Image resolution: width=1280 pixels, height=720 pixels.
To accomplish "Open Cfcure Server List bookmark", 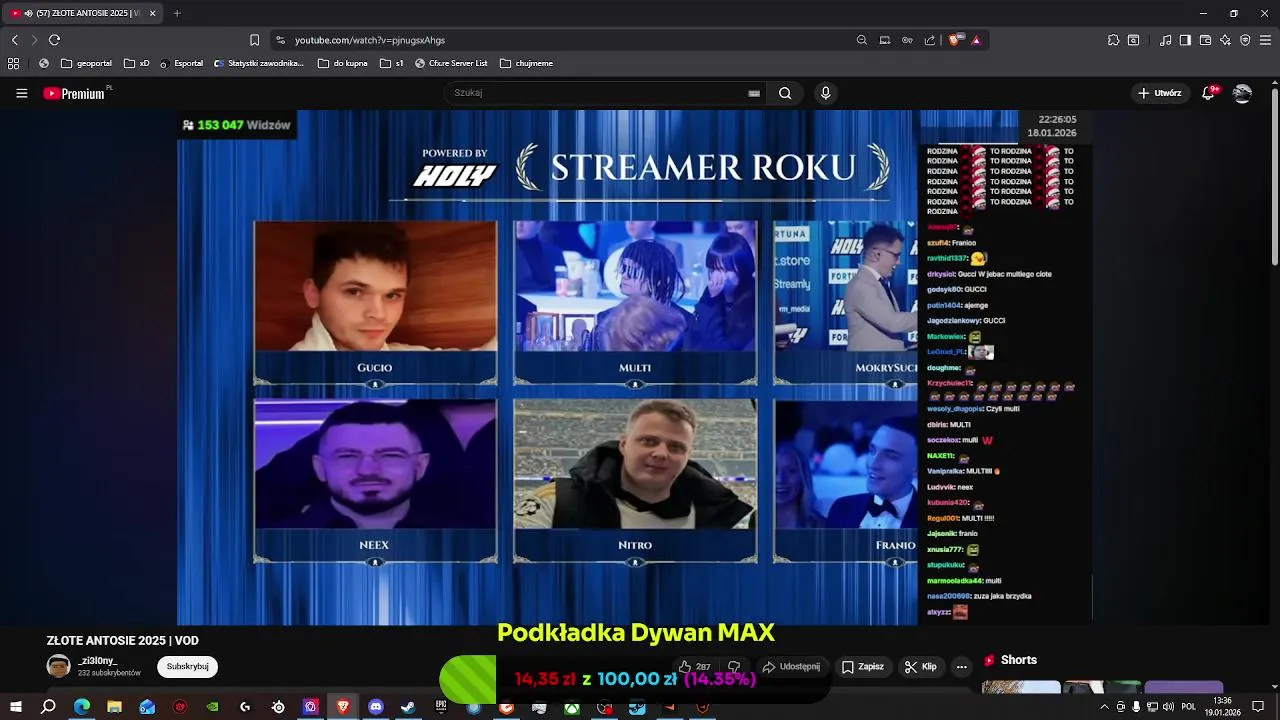I will pos(451,63).
